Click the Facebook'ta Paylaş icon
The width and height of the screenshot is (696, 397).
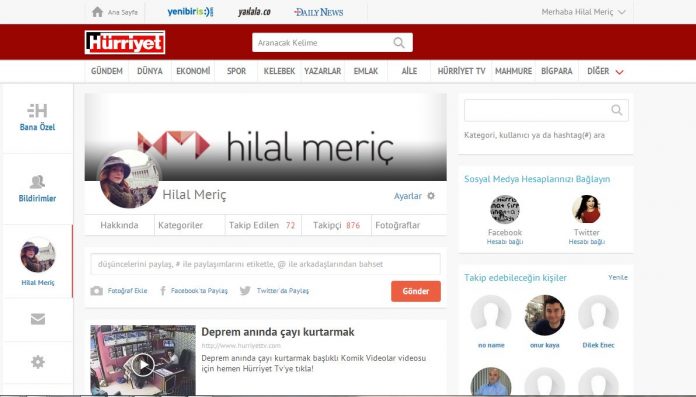point(163,291)
